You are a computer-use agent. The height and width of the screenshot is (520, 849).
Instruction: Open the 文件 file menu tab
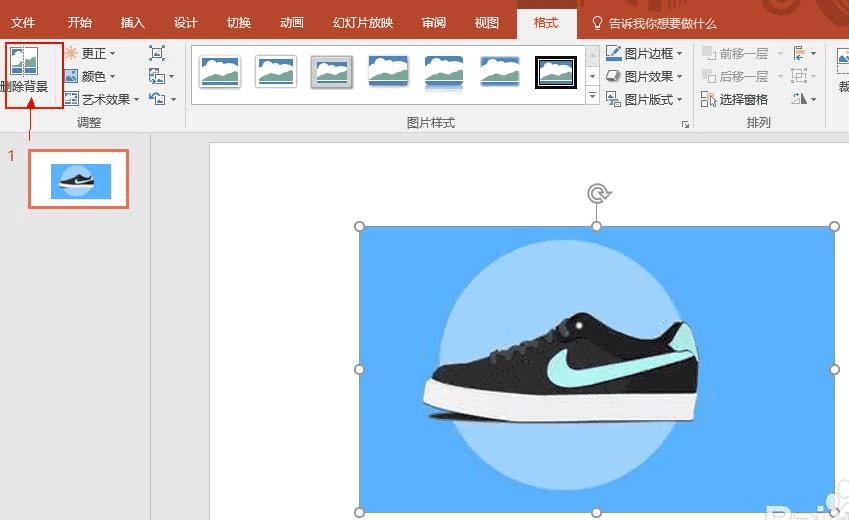(x=23, y=22)
